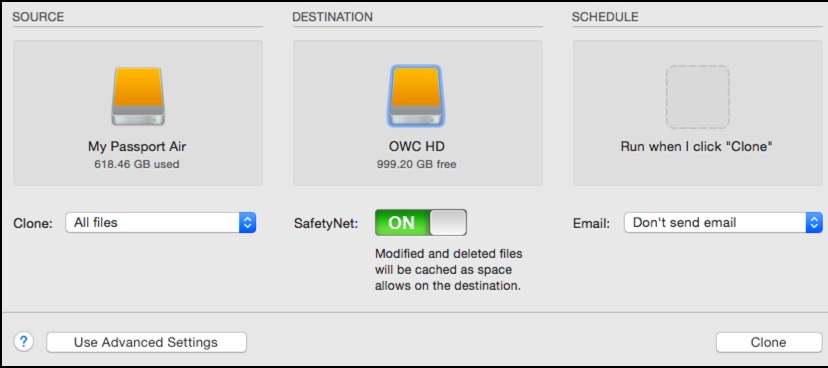Screen dimensions: 828x368
Task: Click the '618.46 GB used' label
Action: point(137,164)
